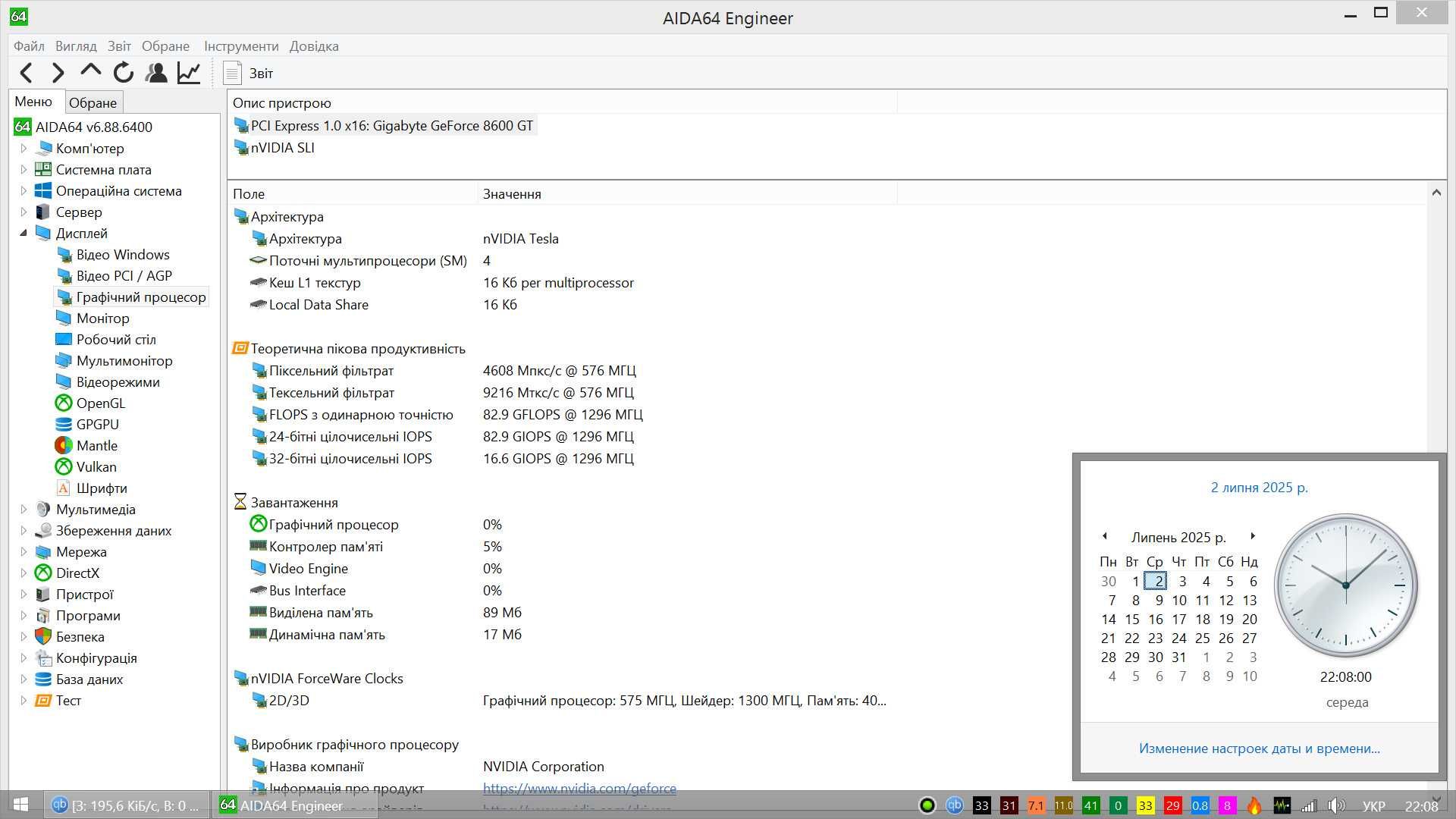Open the Довідка menu
The height and width of the screenshot is (819, 1456).
click(314, 46)
